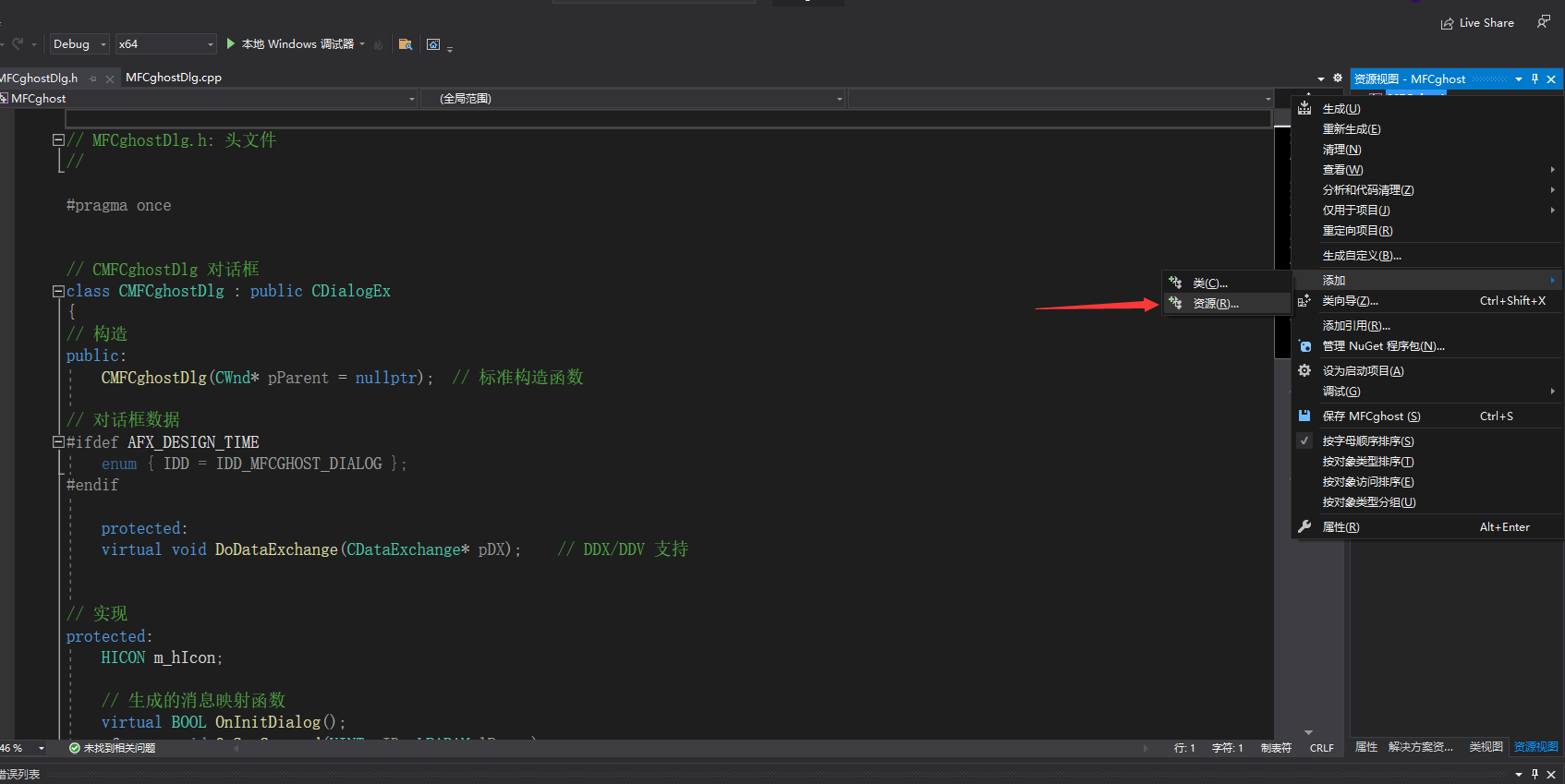The width and height of the screenshot is (1565, 784).
Task: Select Resource (资源) in the Add submenu
Action: [x=1215, y=304]
